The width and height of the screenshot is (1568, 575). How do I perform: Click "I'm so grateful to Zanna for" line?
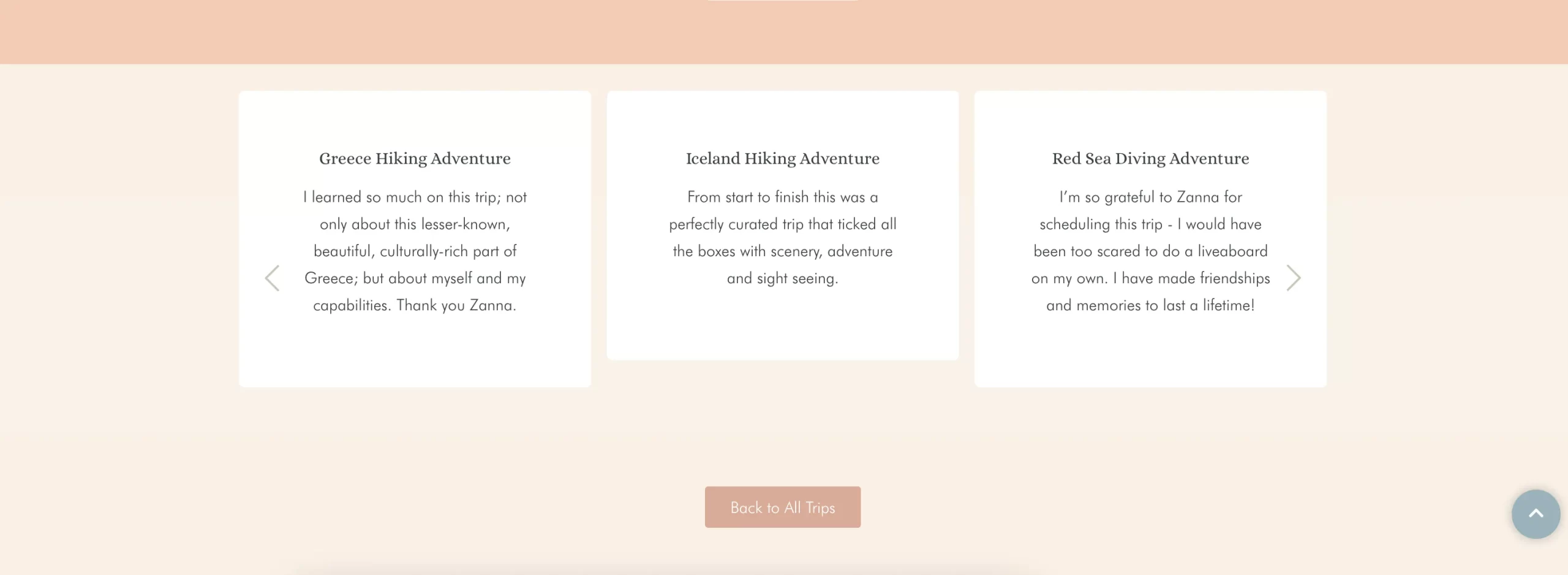coord(1150,197)
